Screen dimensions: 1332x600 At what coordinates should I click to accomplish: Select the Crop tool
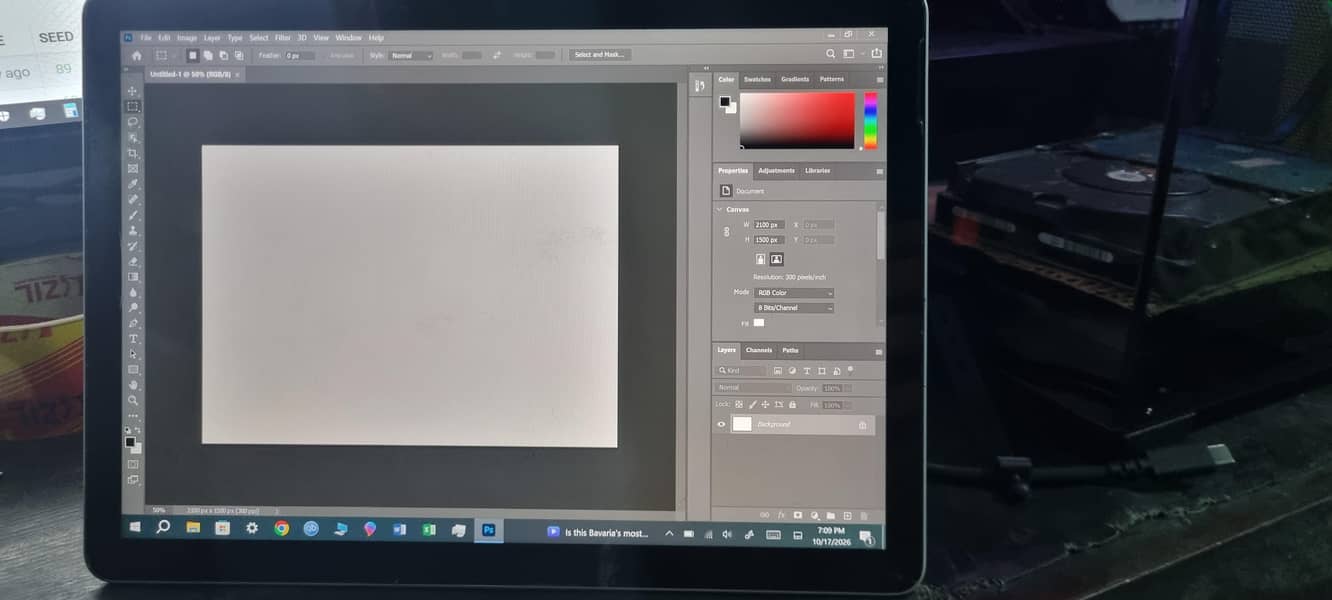tap(132, 153)
